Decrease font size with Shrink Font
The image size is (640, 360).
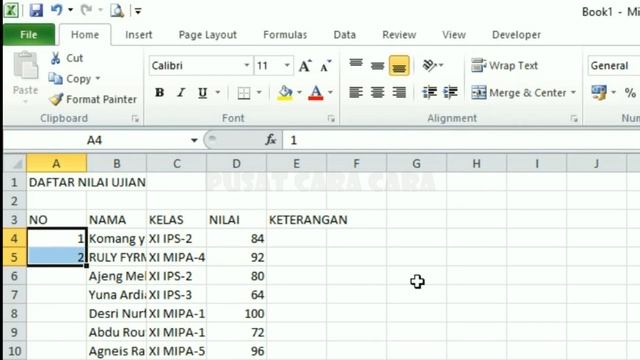point(325,66)
